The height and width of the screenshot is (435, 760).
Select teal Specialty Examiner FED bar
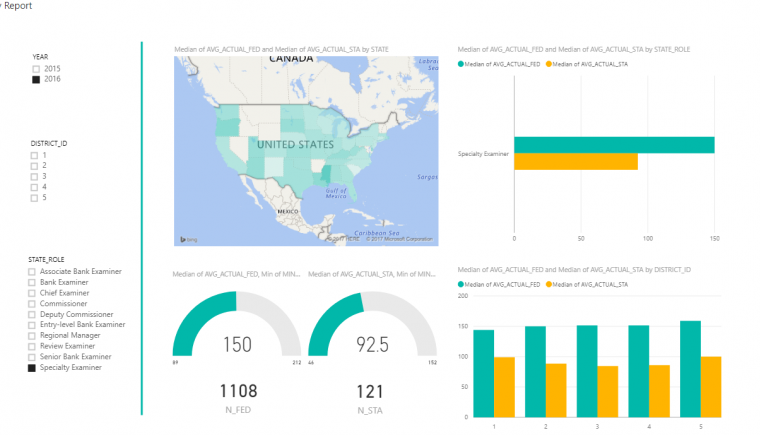(x=614, y=145)
